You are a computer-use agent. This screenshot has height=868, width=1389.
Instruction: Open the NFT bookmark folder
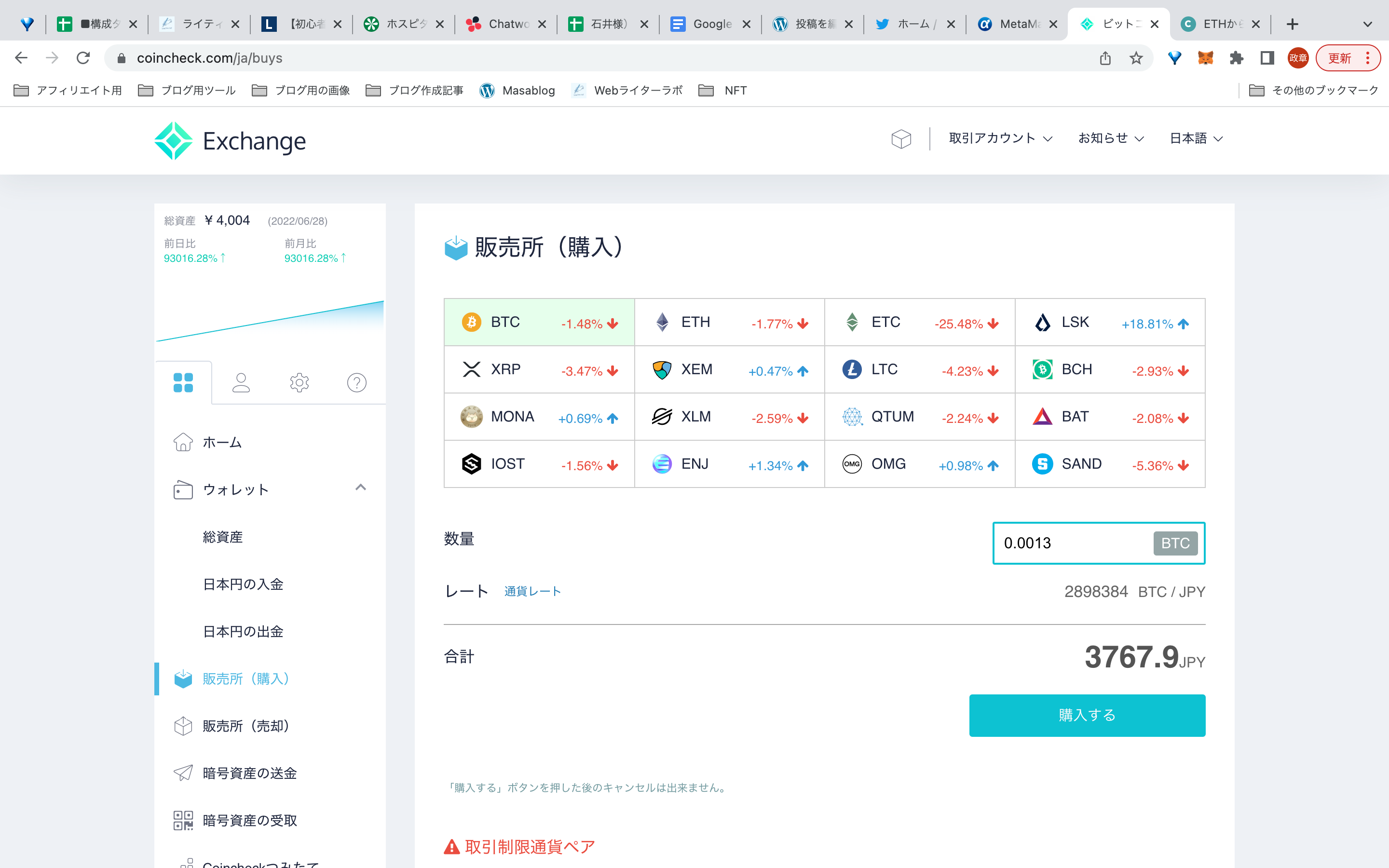coord(722,90)
